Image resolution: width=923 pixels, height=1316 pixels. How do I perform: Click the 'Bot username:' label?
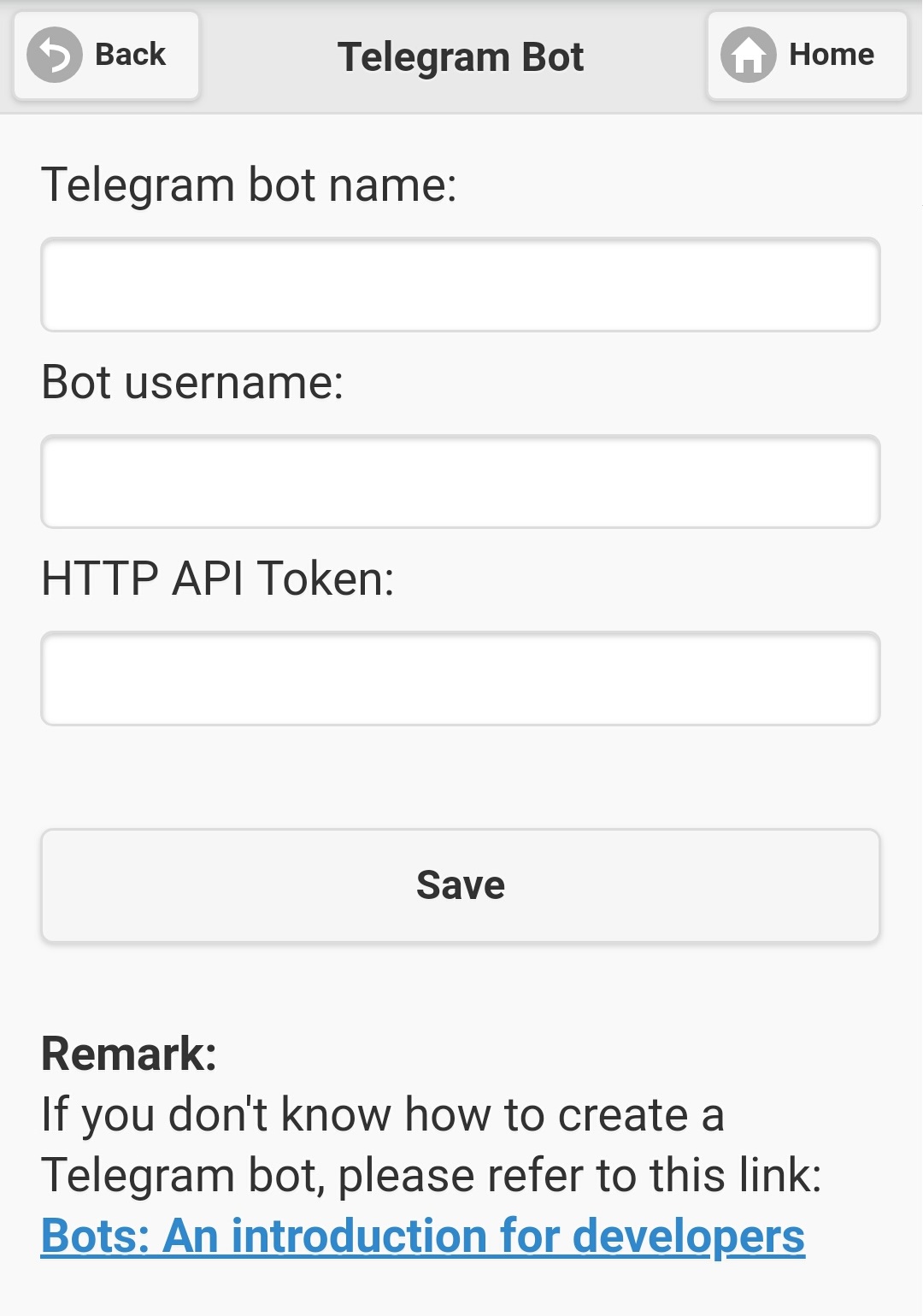tap(192, 382)
